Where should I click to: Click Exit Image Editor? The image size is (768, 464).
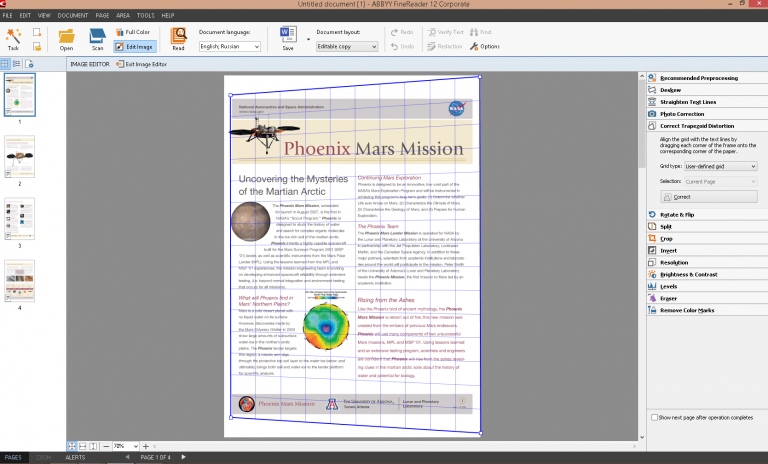[x=142, y=64]
